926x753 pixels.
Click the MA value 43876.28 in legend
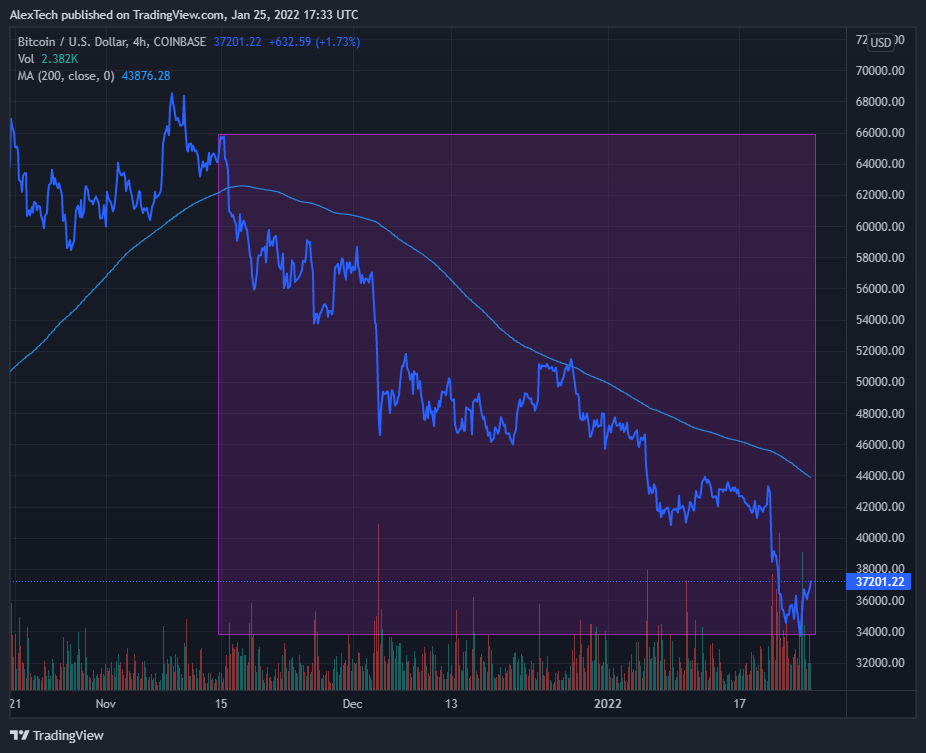point(147,76)
